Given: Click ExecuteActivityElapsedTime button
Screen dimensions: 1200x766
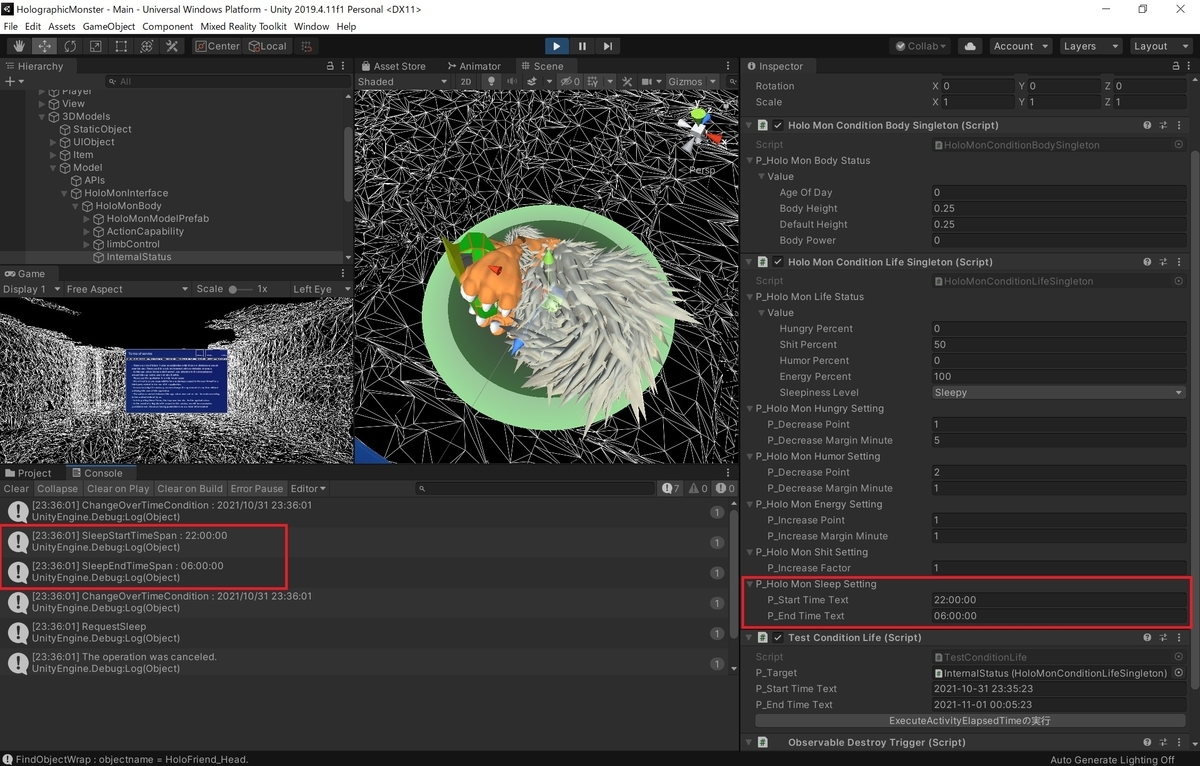Looking at the screenshot, I should point(970,721).
